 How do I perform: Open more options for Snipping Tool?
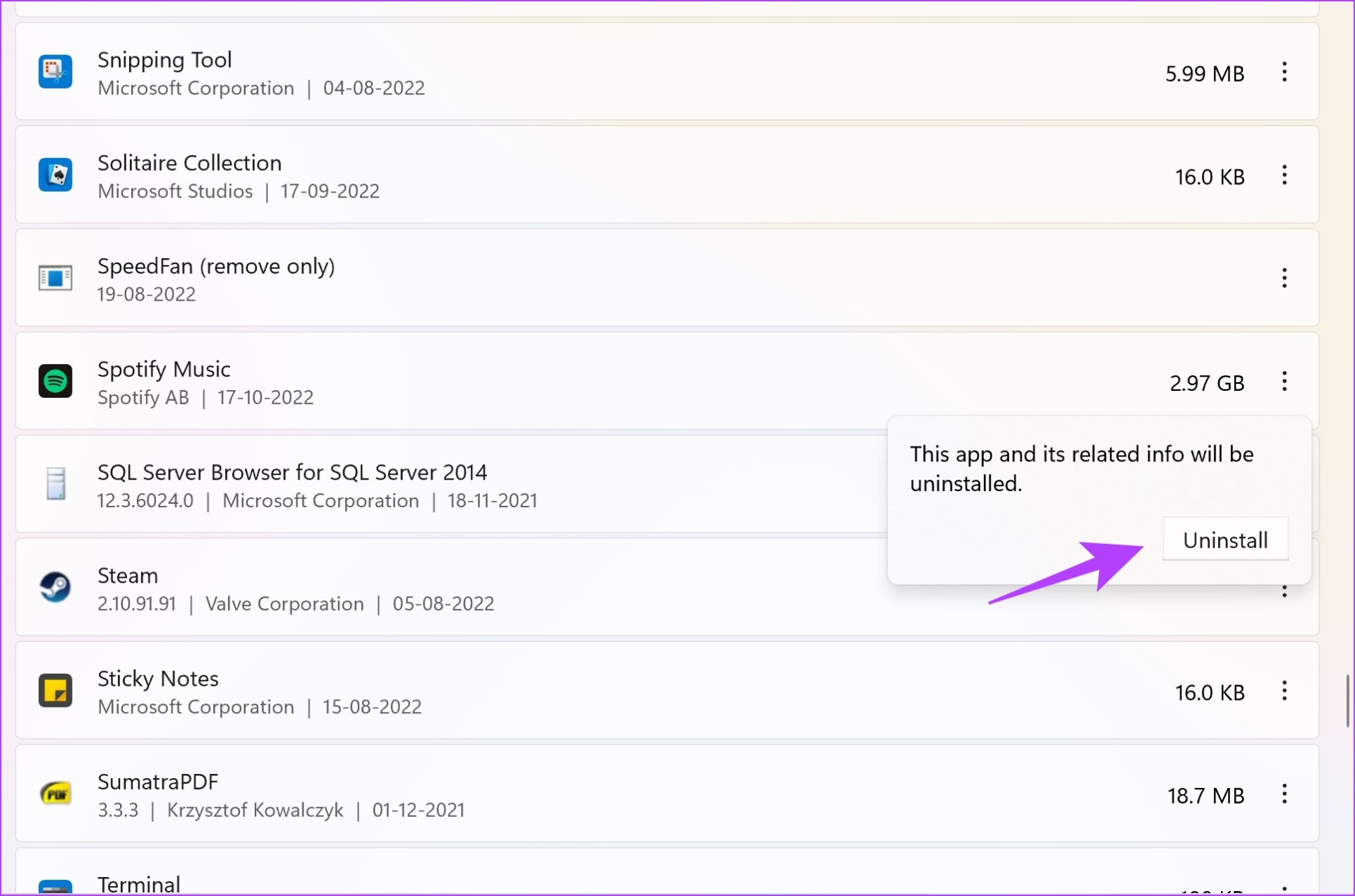pos(1284,72)
